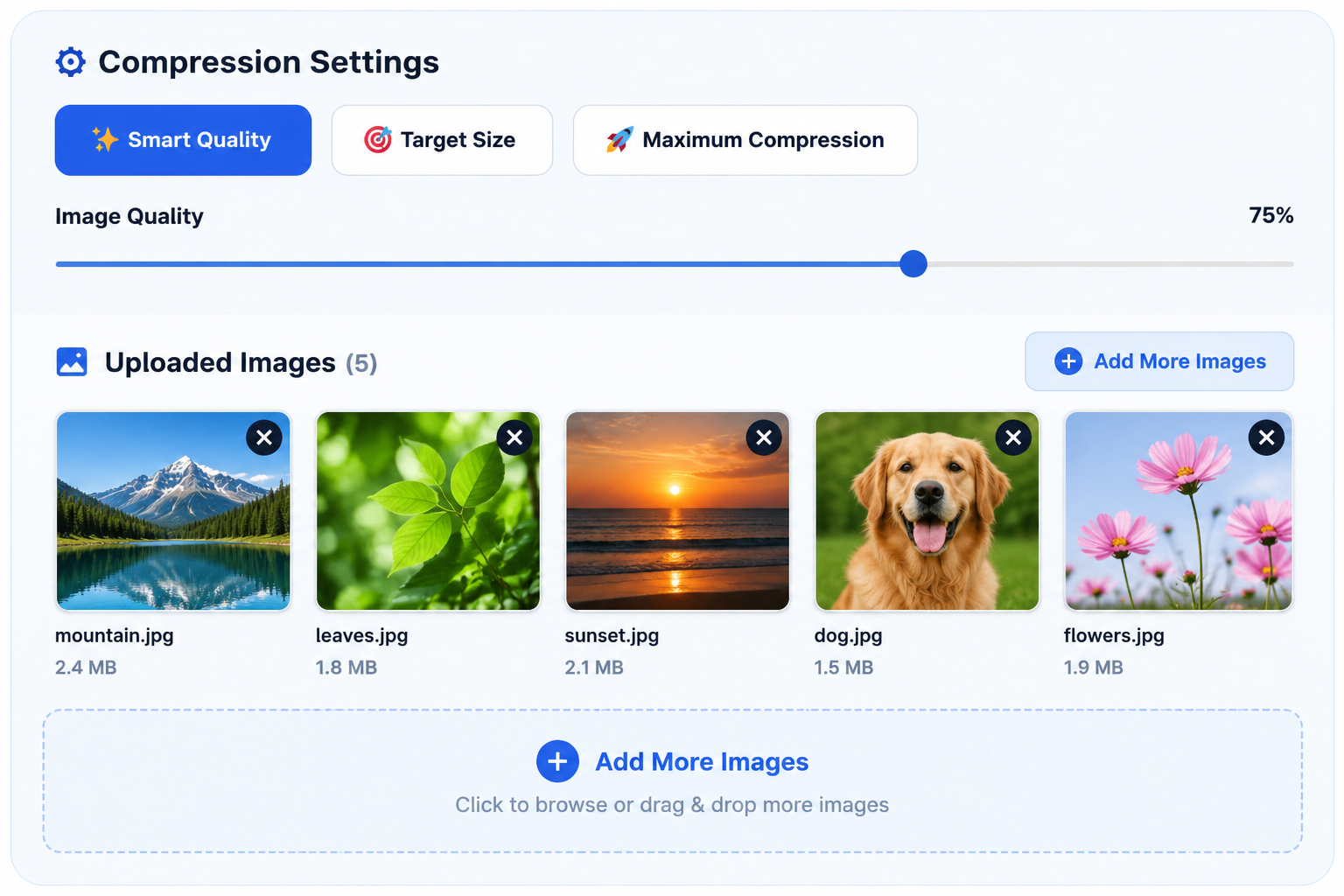Click the Image Quality slider handle
Image resolution: width=1344 pixels, height=896 pixels.
pos(913,263)
